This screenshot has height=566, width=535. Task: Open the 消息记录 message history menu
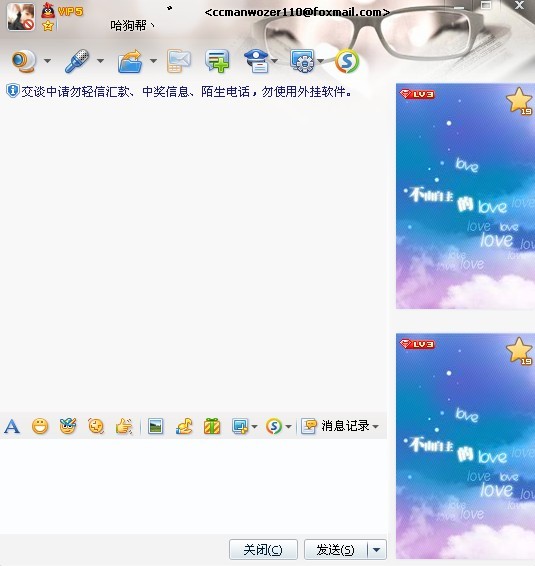point(340,426)
